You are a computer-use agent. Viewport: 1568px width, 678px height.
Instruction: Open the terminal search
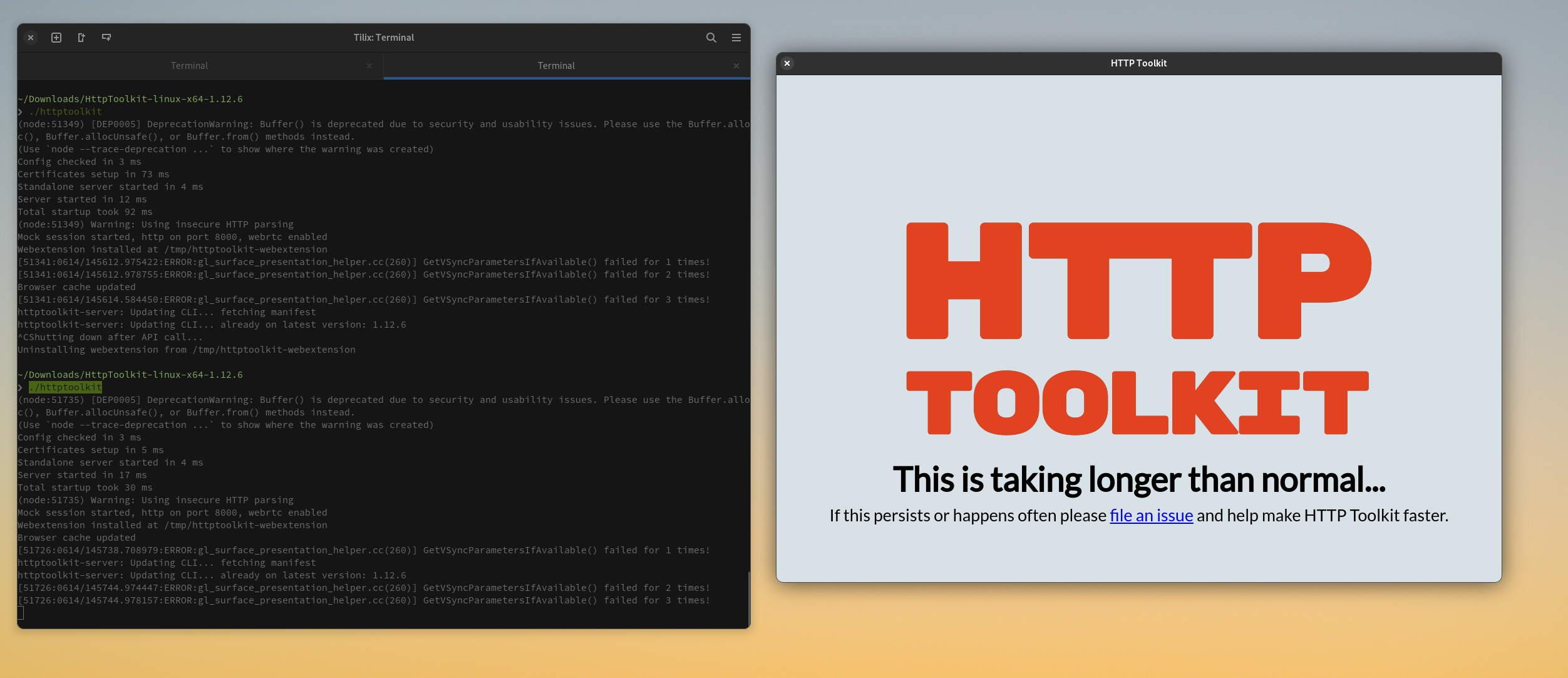711,38
